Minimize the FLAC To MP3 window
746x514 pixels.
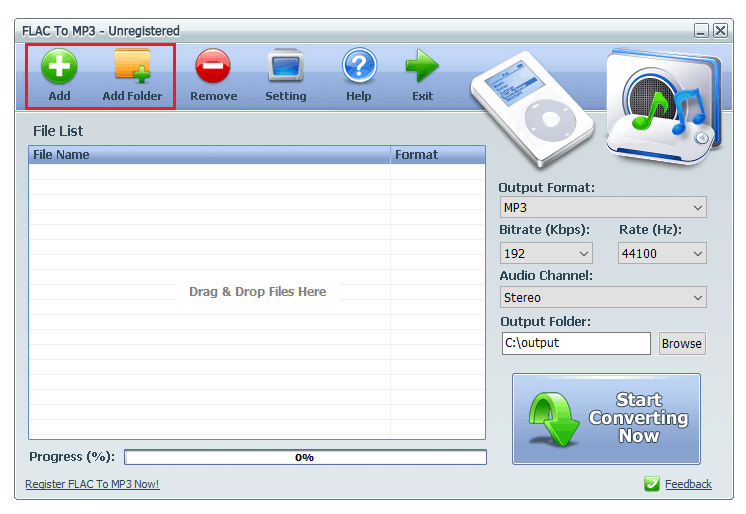click(x=701, y=31)
